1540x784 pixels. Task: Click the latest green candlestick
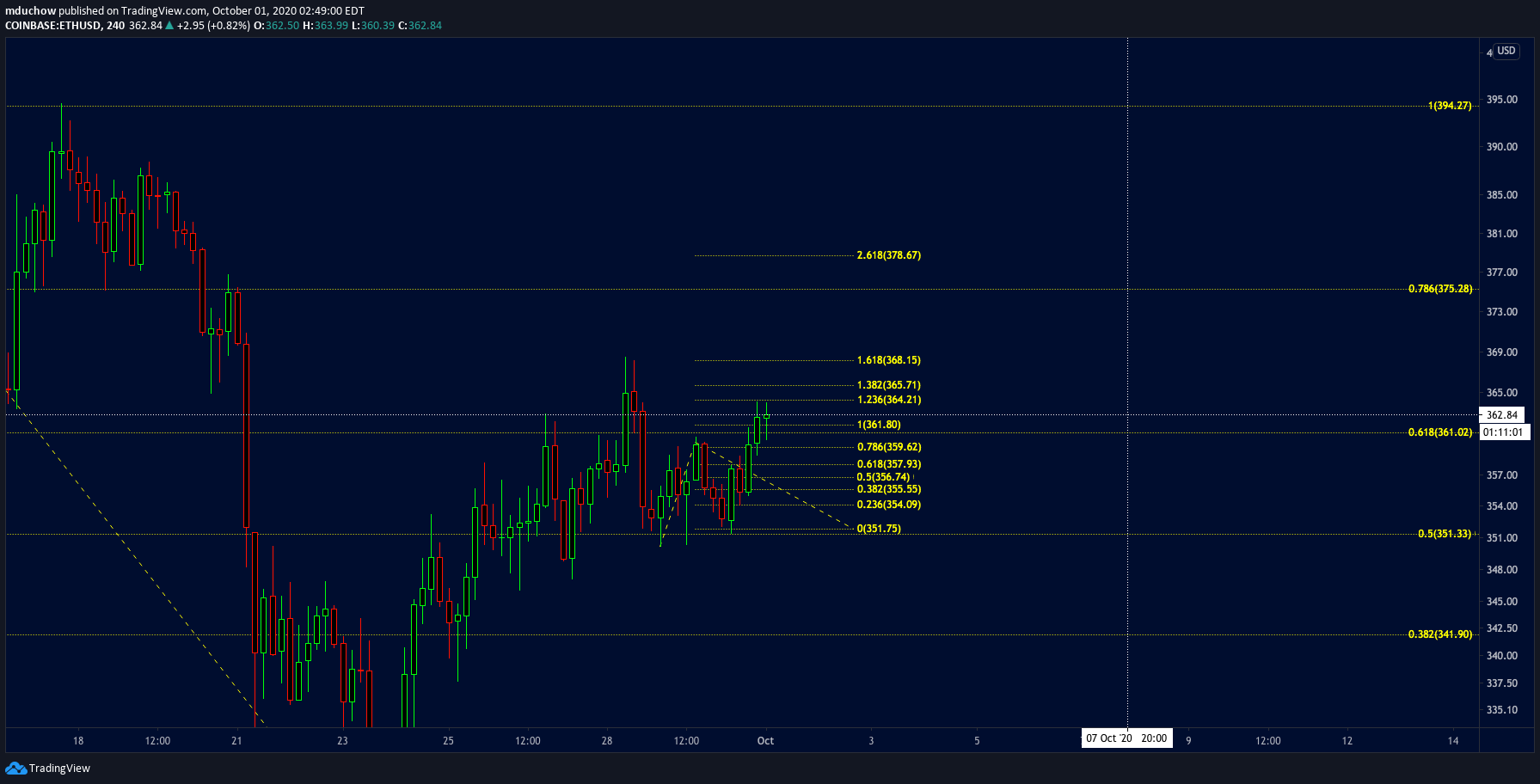pyautogui.click(x=766, y=417)
